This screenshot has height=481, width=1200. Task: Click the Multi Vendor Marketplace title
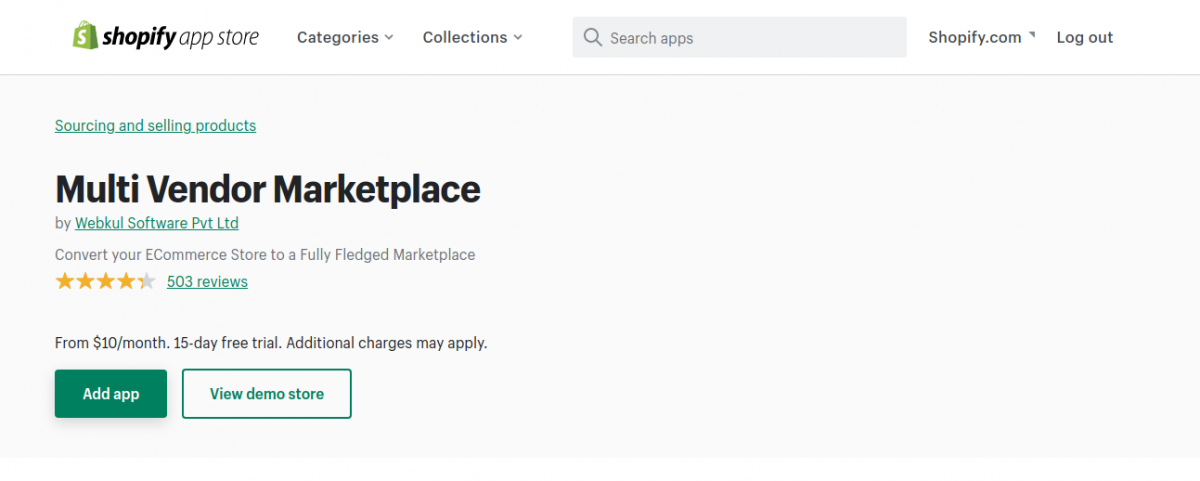tap(268, 188)
